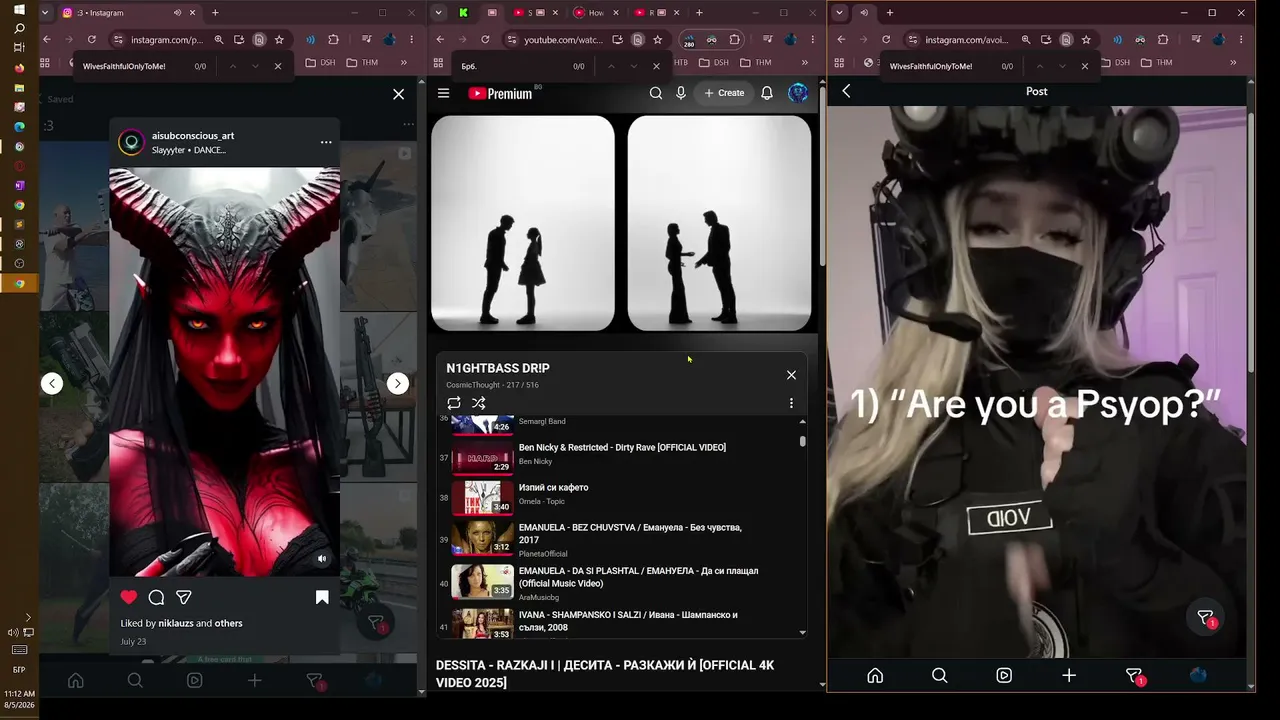
Task: Close the Instagram post overlay in left window
Action: pos(398,94)
